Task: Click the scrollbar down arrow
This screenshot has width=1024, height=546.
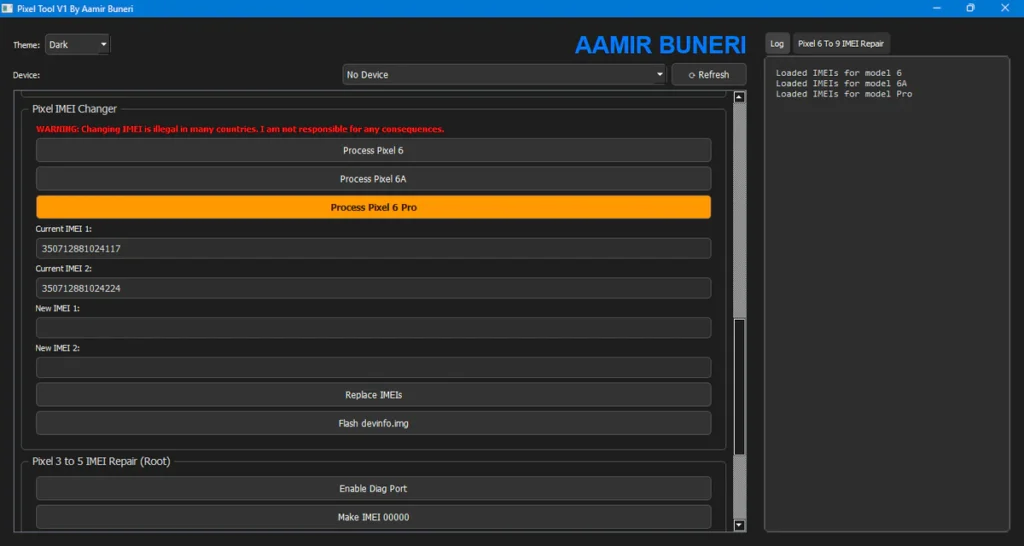Action: [739, 525]
